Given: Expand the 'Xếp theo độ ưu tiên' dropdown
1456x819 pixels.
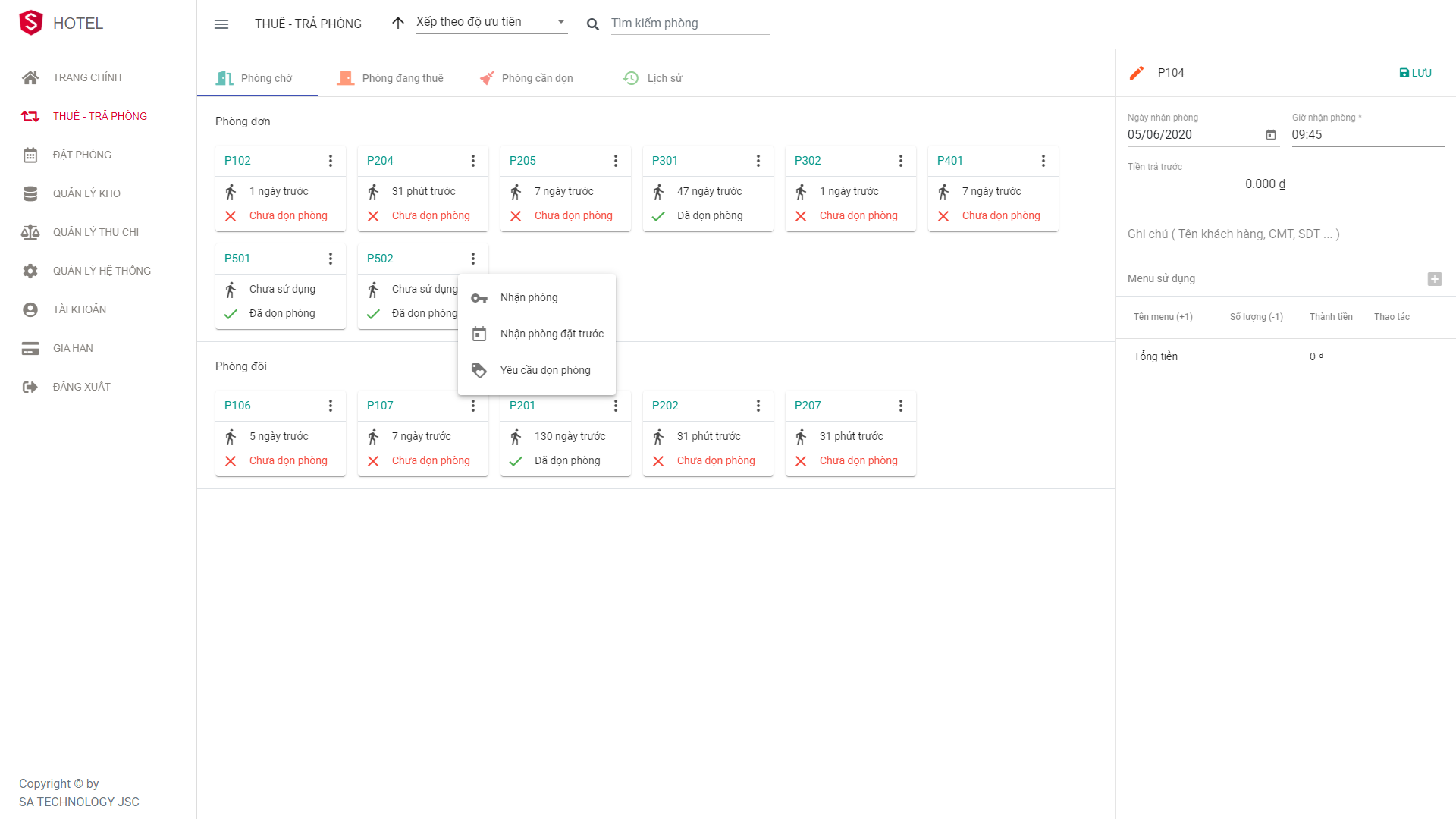Looking at the screenshot, I should 561,22.
